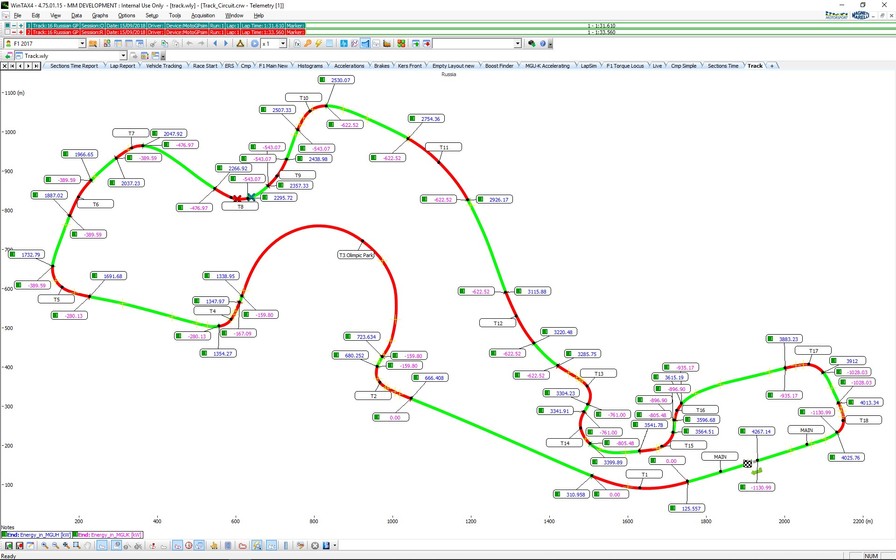Click the next lap right blue arrow
Screen dimensions: 896x560
tap(226, 43)
